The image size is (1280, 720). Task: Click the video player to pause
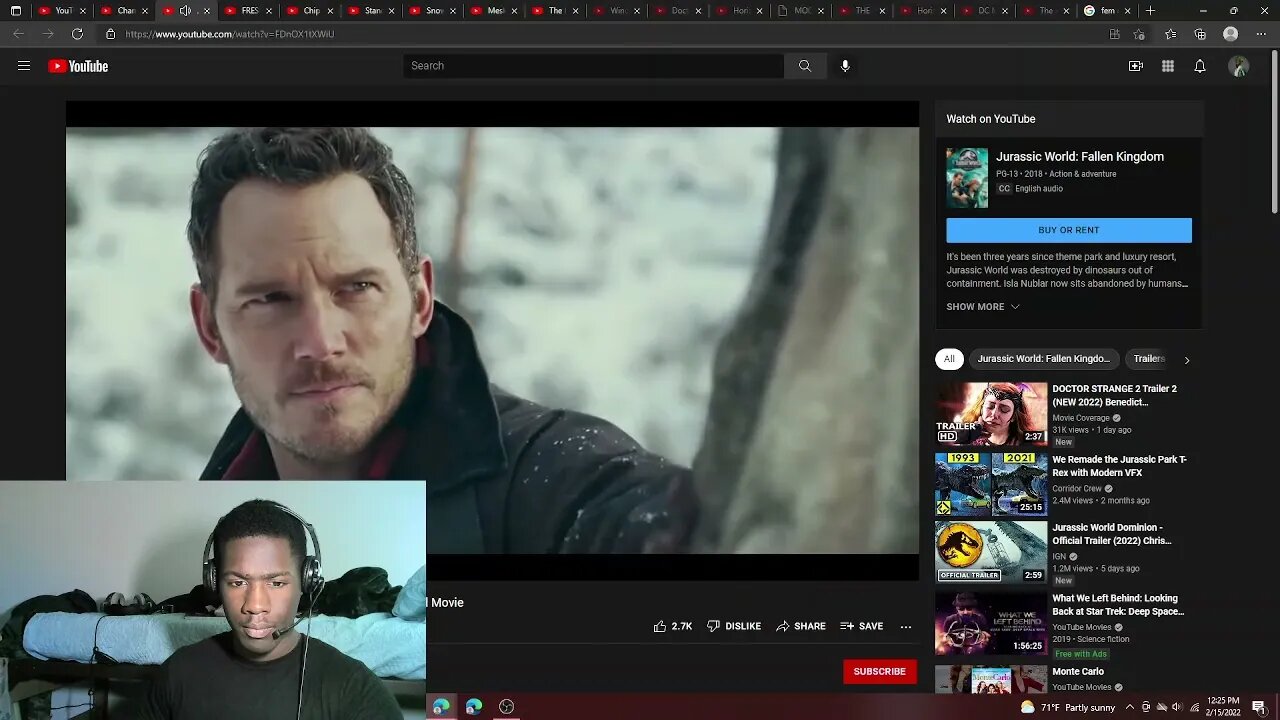[x=492, y=340]
